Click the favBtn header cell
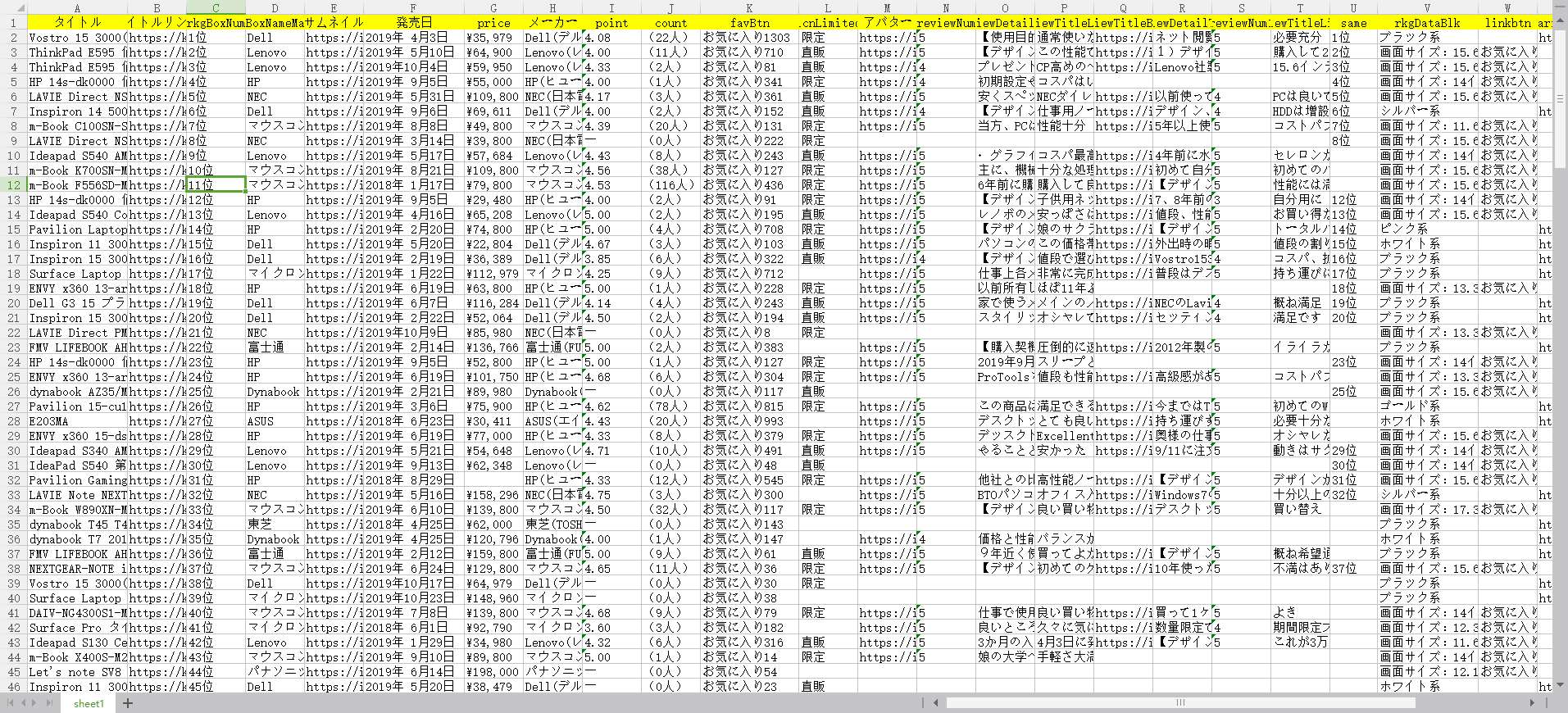This screenshot has height=713, width=1568. 749,23
